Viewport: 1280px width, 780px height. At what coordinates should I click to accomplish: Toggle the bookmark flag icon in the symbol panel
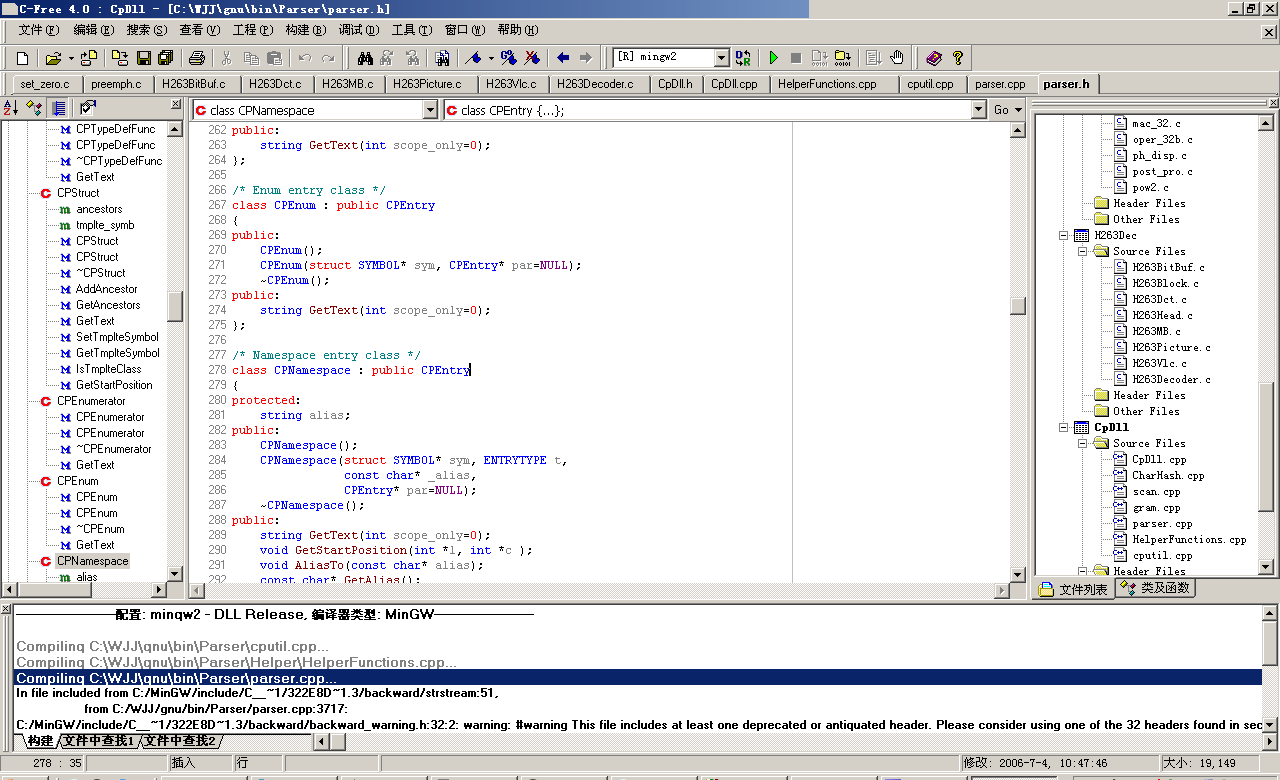click(86, 109)
